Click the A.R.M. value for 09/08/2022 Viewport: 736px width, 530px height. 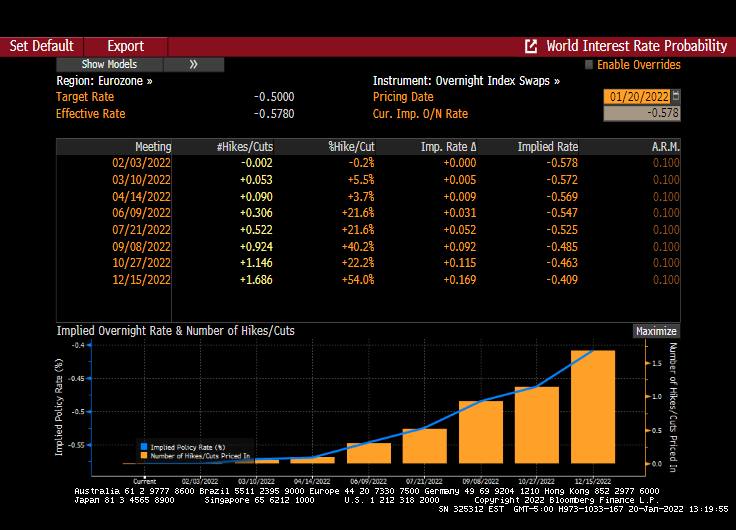point(665,246)
